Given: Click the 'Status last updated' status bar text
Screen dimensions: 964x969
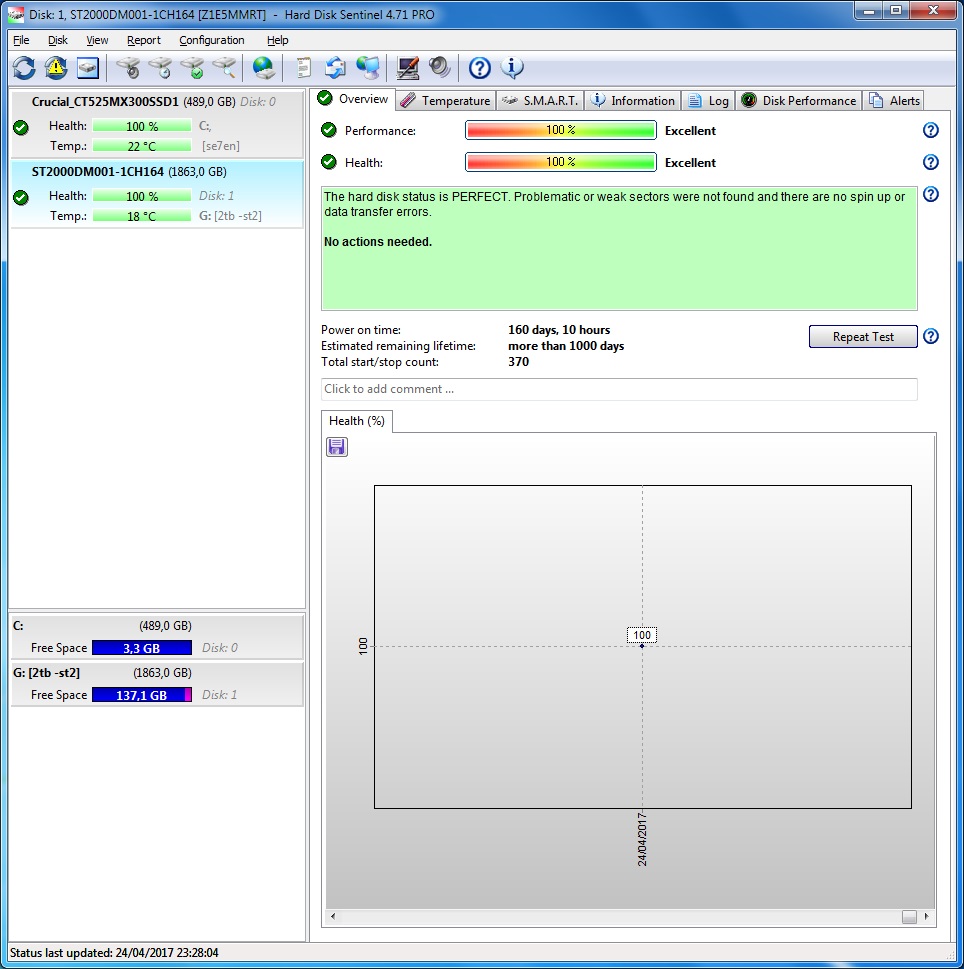Looking at the screenshot, I should click(x=114, y=953).
